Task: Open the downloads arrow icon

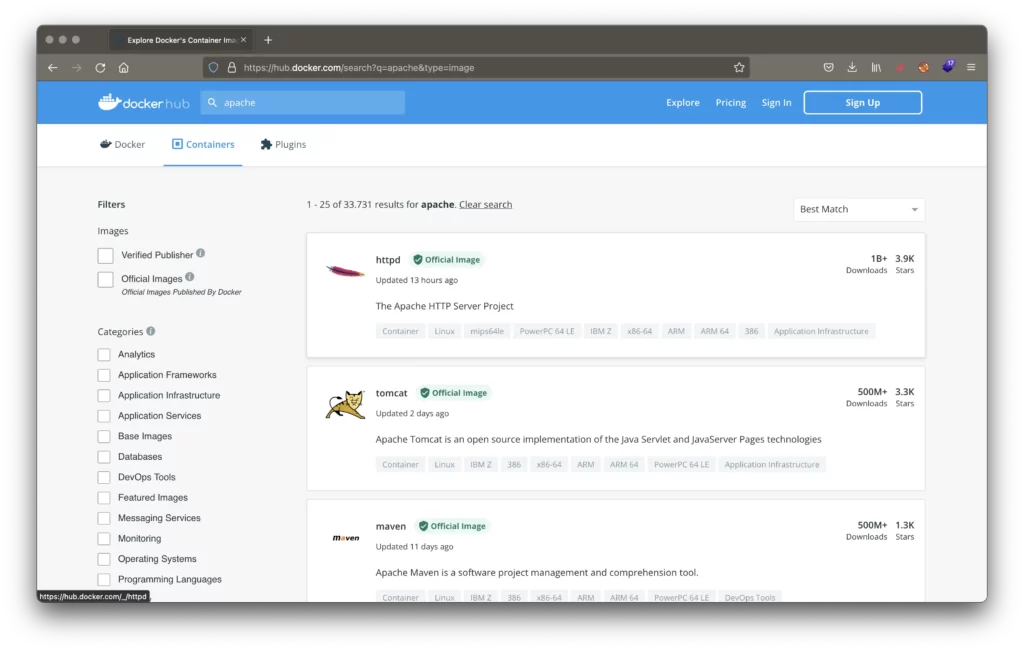Action: point(852,67)
